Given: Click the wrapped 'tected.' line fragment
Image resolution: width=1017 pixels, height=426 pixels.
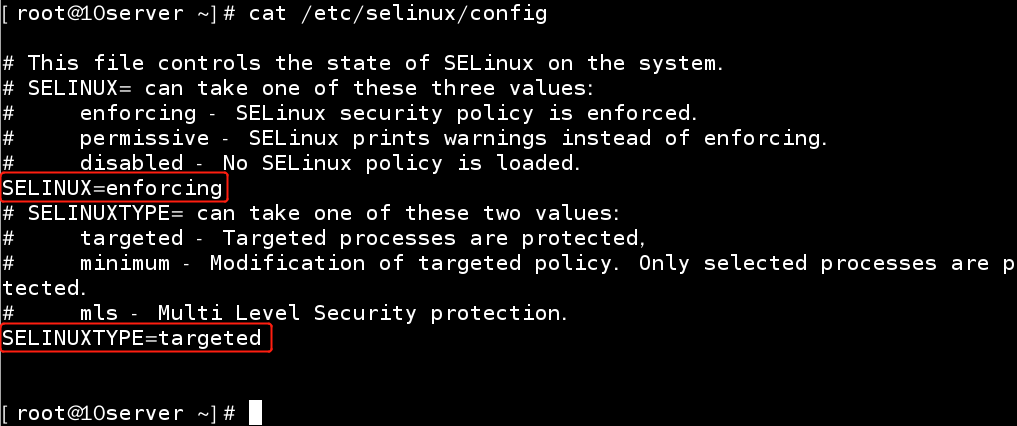Looking at the screenshot, I should tap(44, 288).
